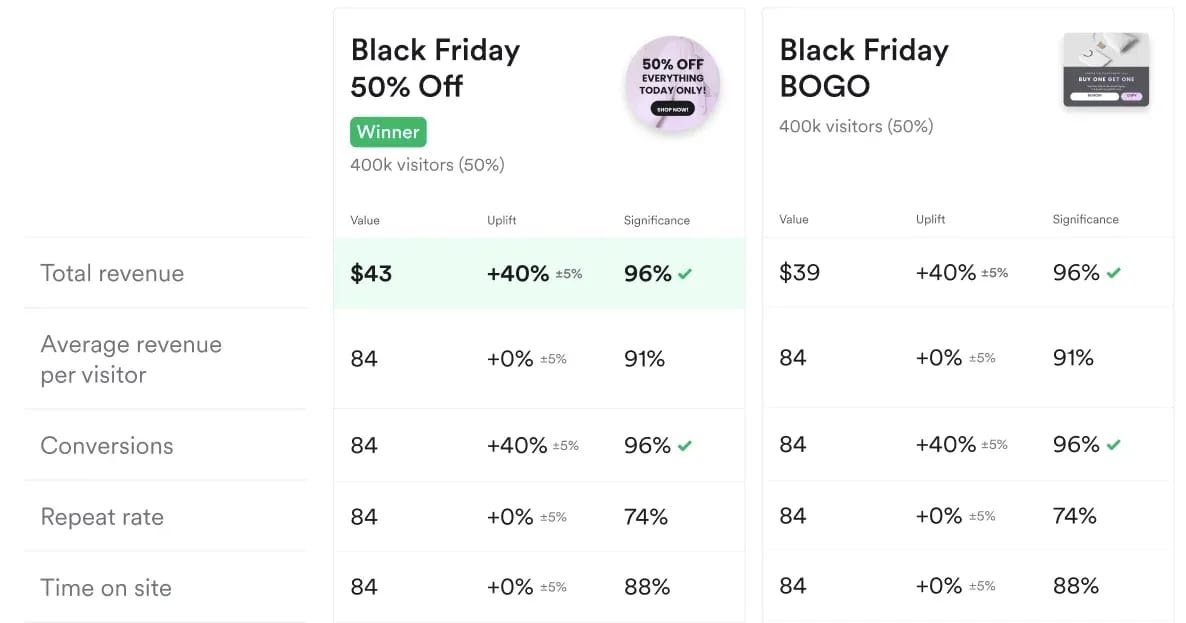Click the Black Friday 50% Off title

click(435, 68)
